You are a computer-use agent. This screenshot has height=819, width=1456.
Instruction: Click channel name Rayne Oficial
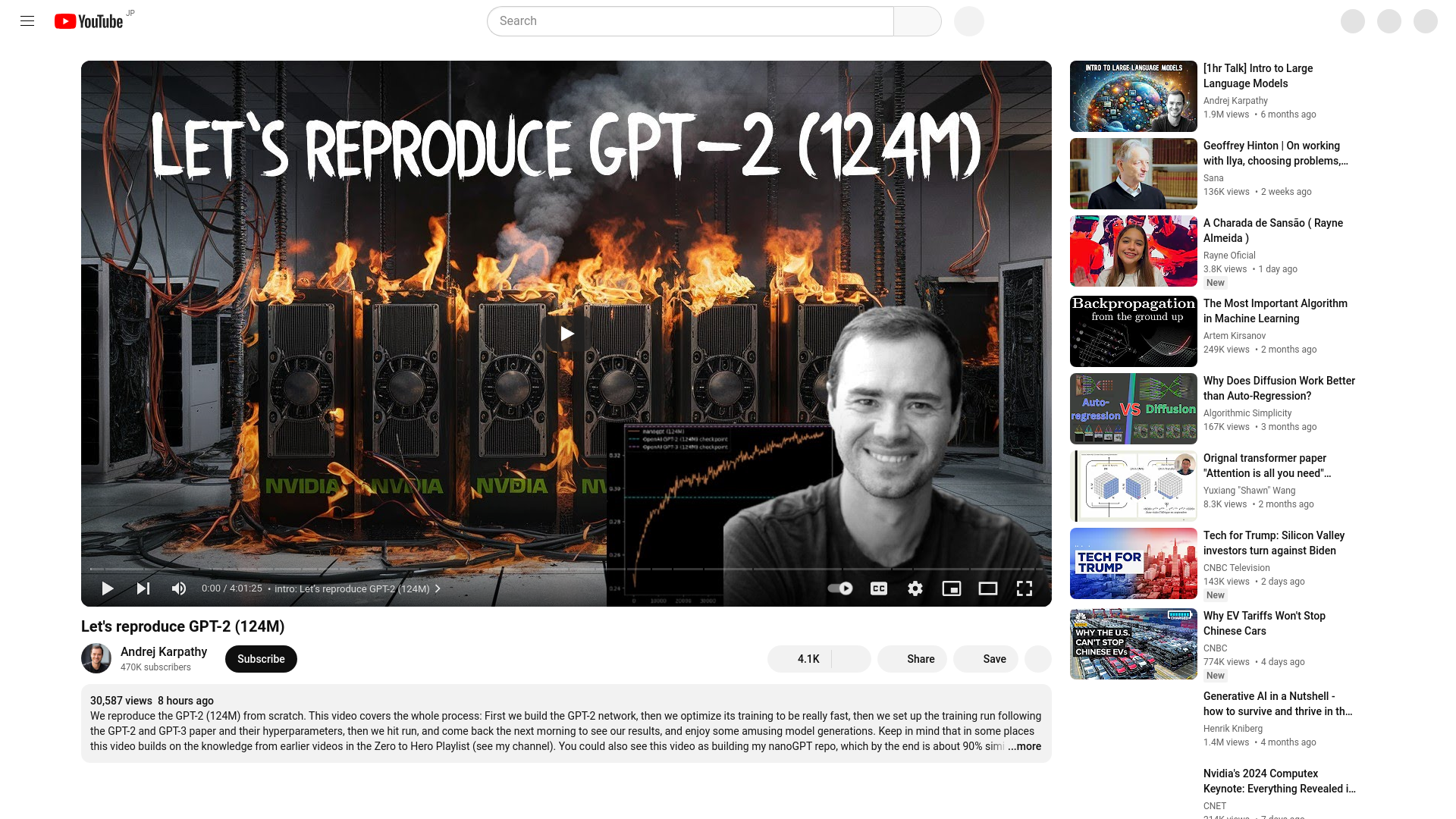tap(1229, 256)
